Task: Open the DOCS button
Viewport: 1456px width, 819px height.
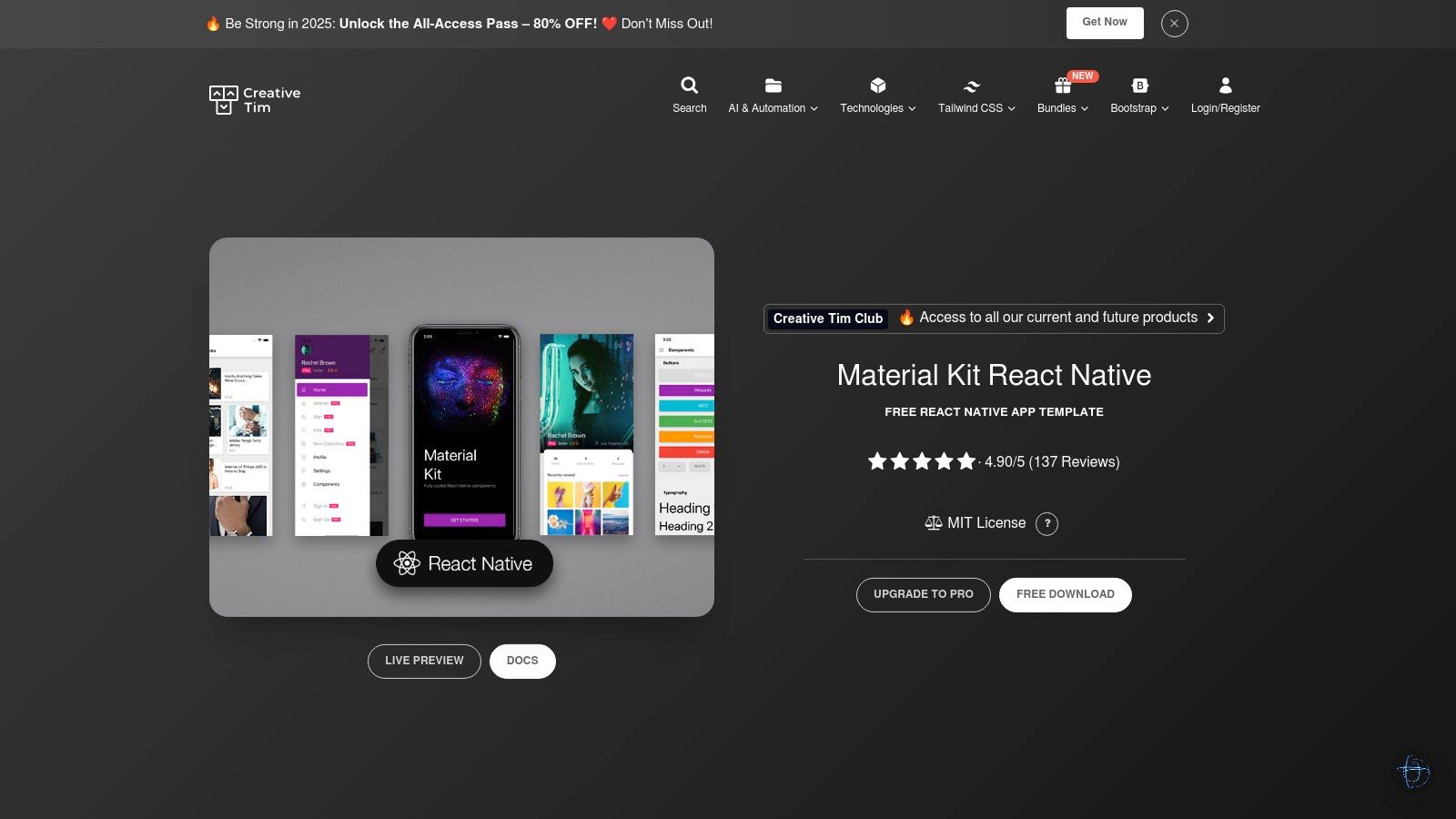Action: tap(522, 662)
